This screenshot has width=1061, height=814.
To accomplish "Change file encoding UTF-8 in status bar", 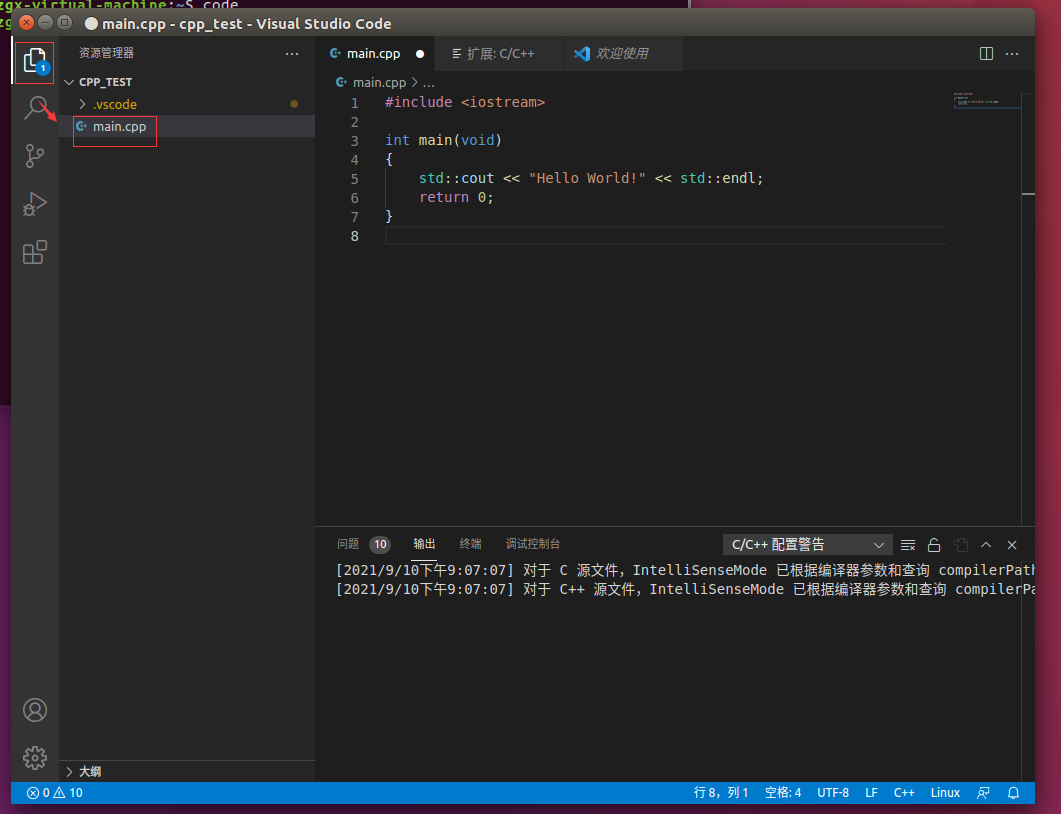I will [x=833, y=792].
